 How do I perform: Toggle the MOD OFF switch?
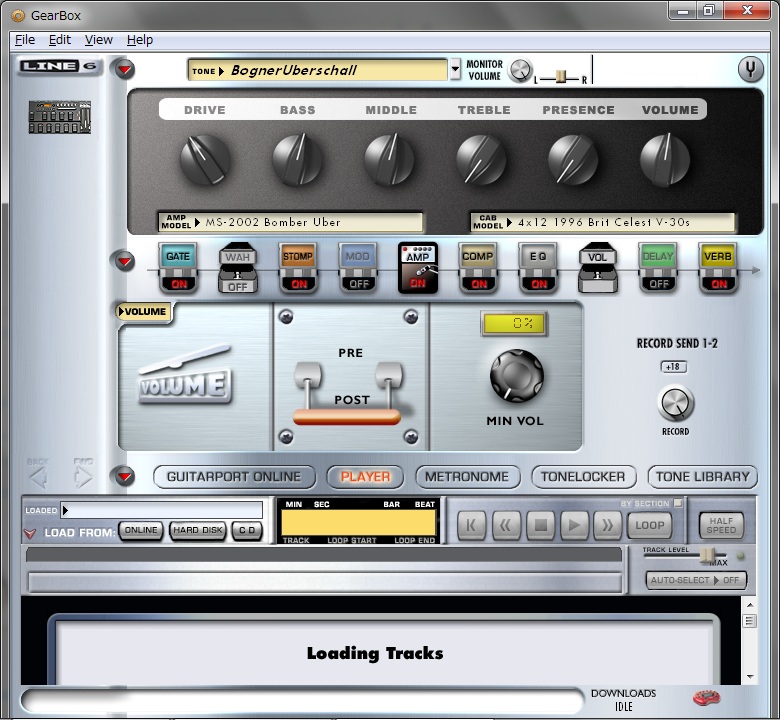tap(358, 284)
